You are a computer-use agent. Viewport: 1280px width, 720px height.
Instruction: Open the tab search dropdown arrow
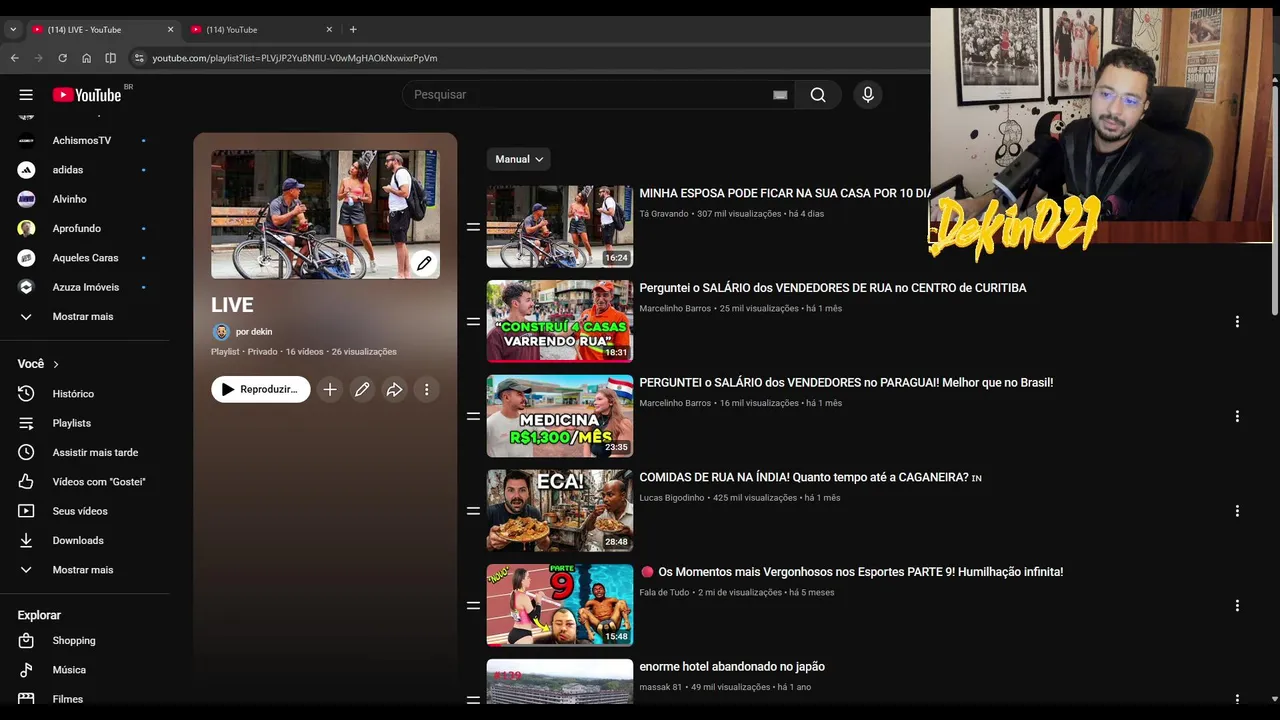point(12,30)
